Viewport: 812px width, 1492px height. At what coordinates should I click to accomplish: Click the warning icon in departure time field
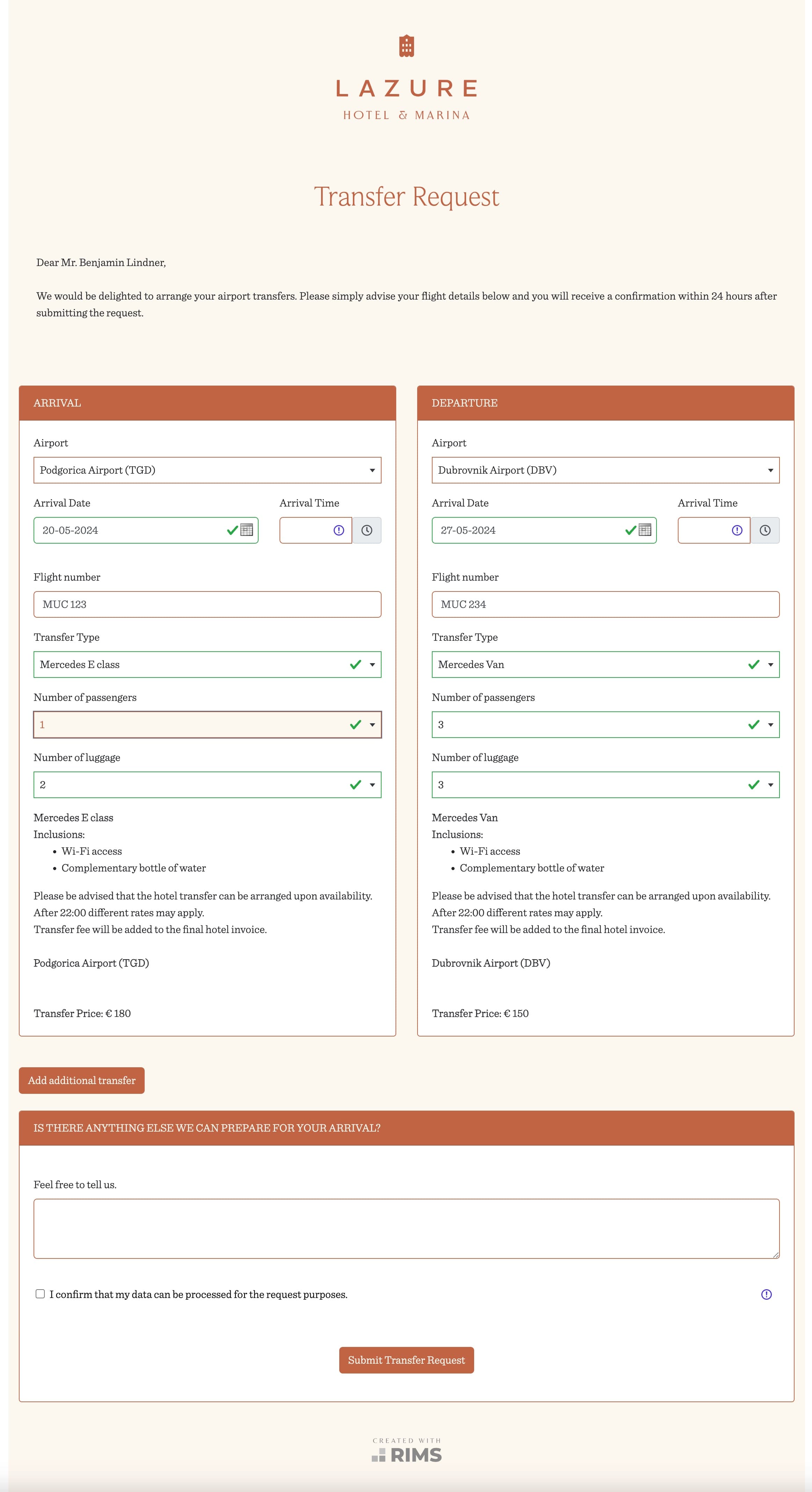coord(737,530)
